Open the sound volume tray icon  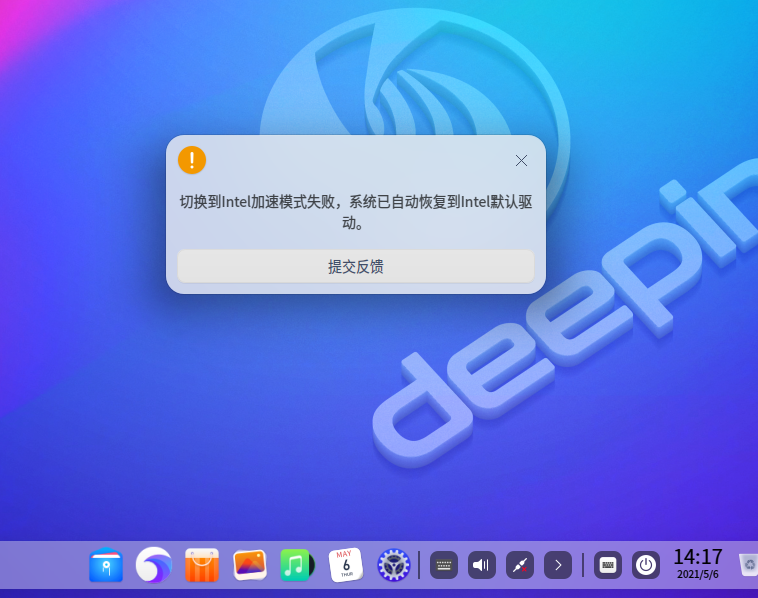tap(481, 565)
